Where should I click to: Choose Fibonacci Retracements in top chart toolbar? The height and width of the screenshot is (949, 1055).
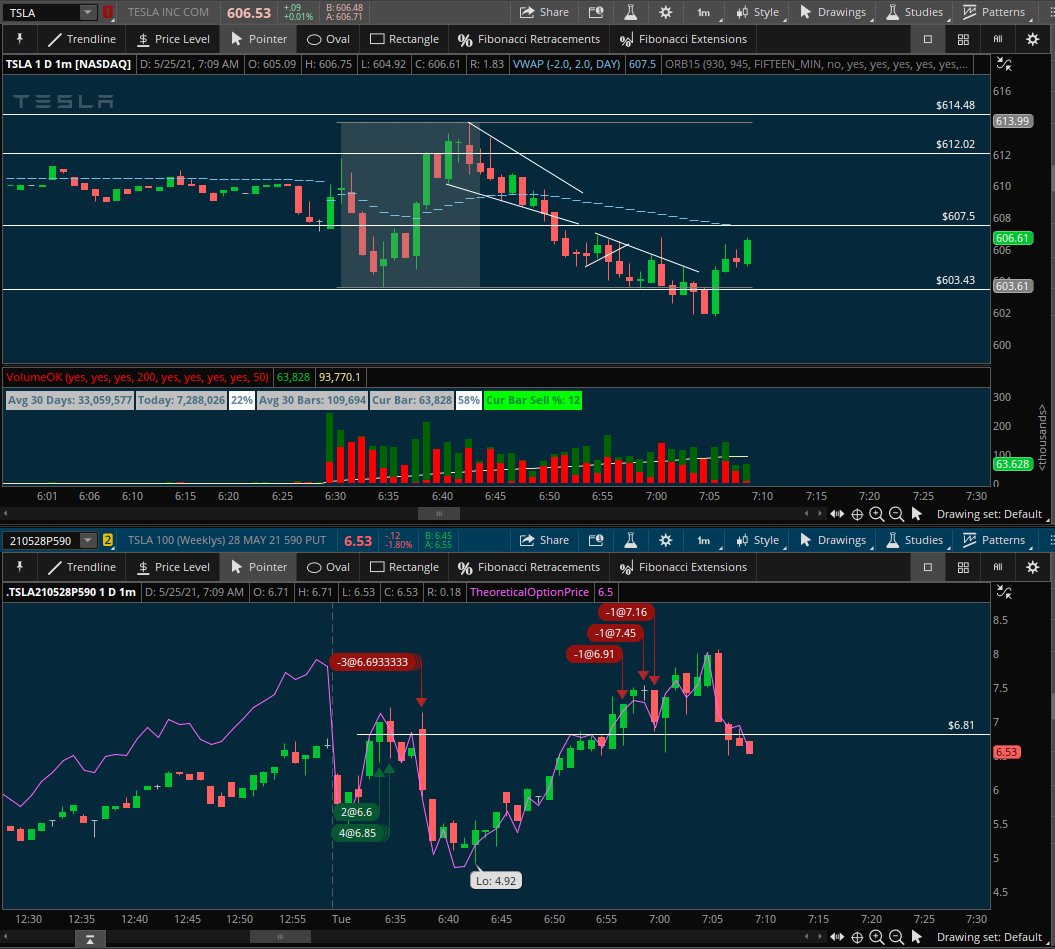click(x=529, y=39)
